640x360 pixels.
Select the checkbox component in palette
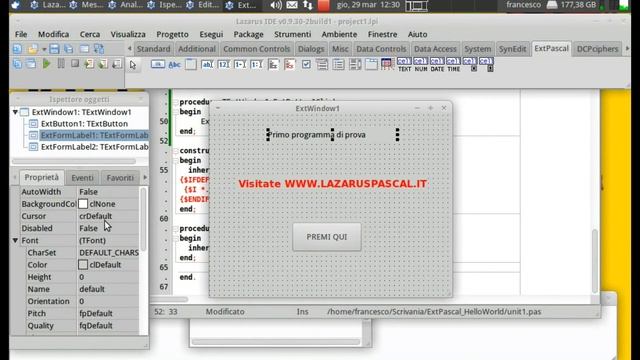[306, 64]
